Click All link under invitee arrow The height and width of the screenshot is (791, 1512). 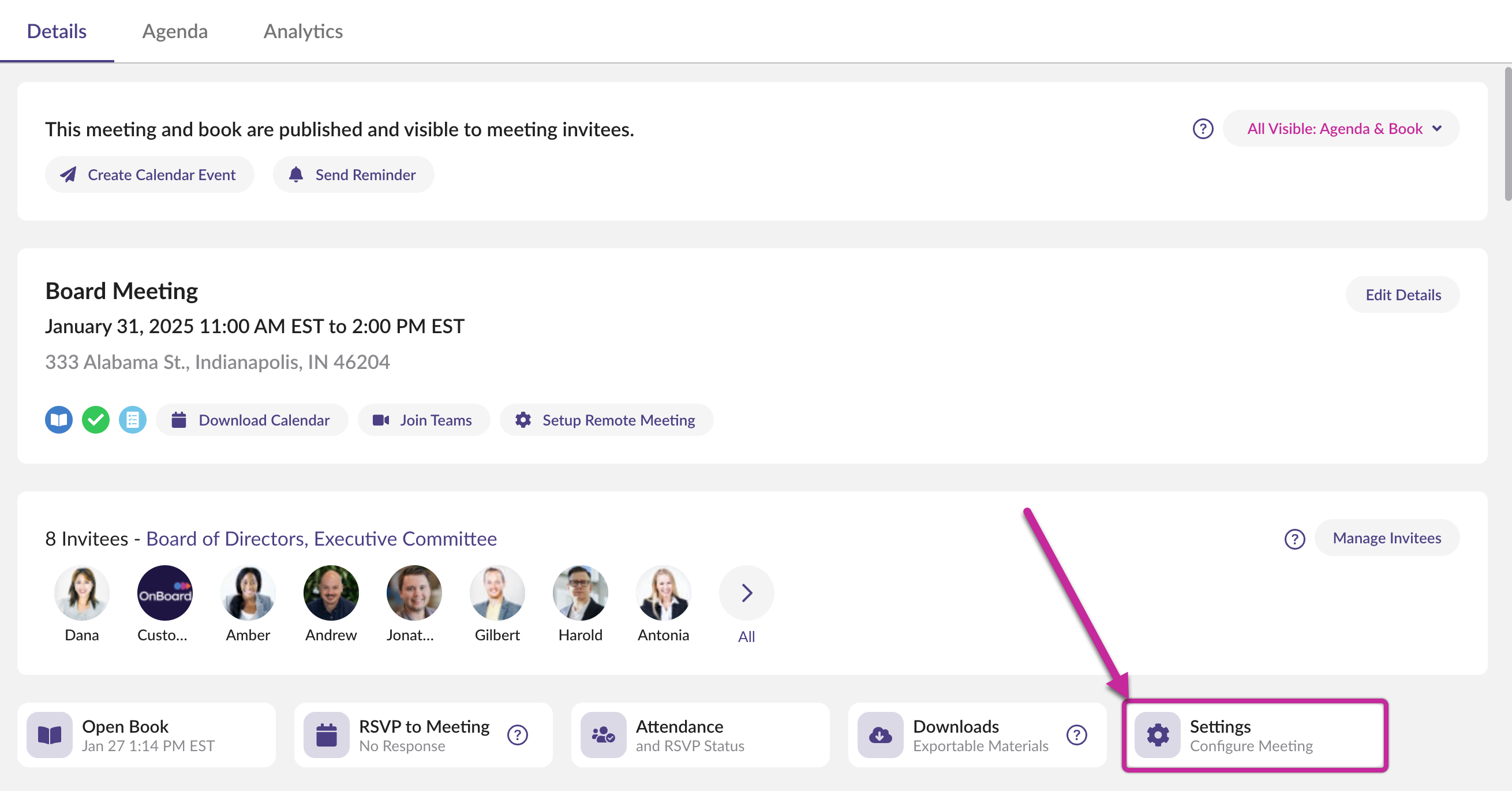[746, 637]
